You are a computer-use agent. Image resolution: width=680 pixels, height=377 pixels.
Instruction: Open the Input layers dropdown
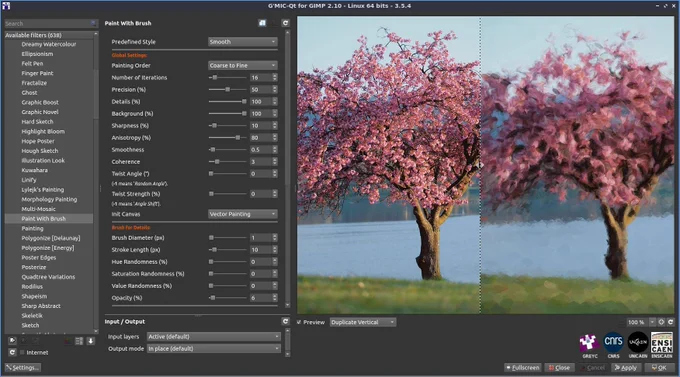point(214,337)
